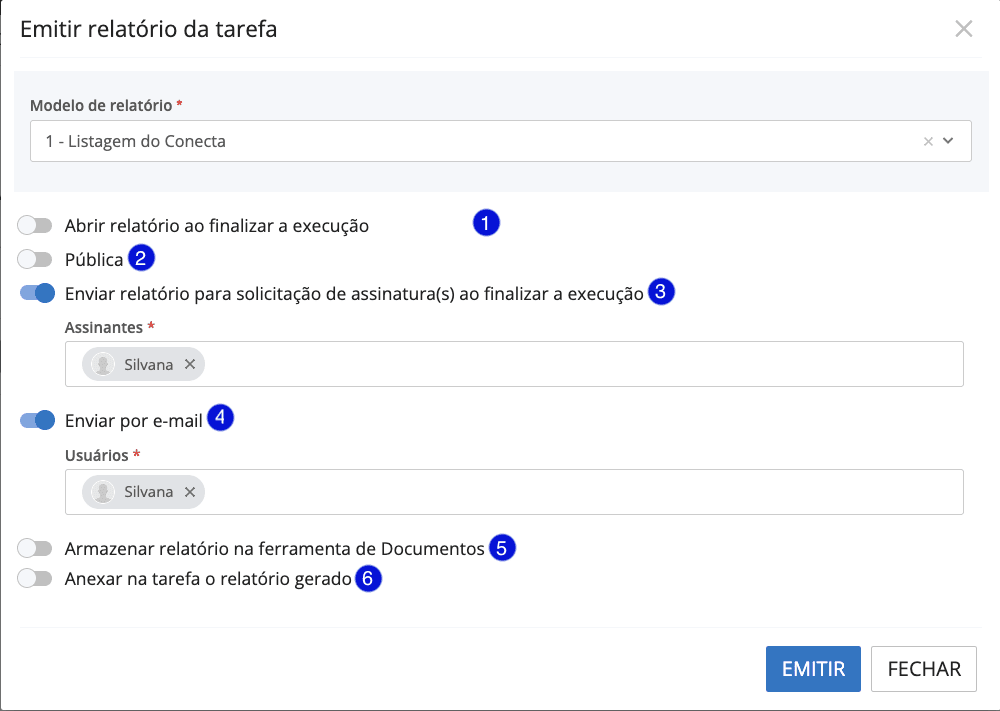Screen dimensions: 1000x711
Task: Remove Silvana from Usuários field
Action: point(190,492)
